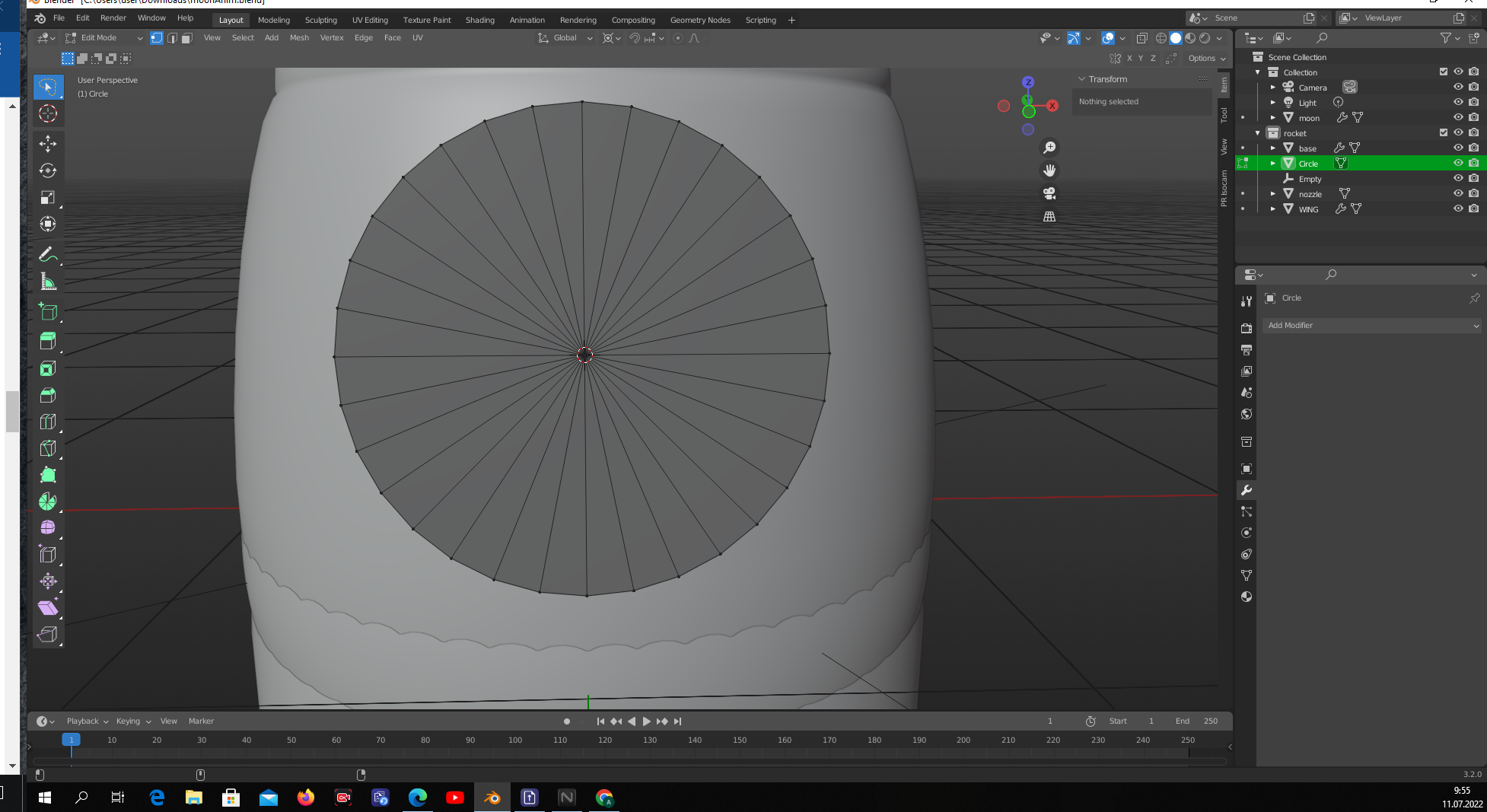Viewport: 1487px width, 812px height.
Task: Jump to the start frame
Action: pos(600,721)
